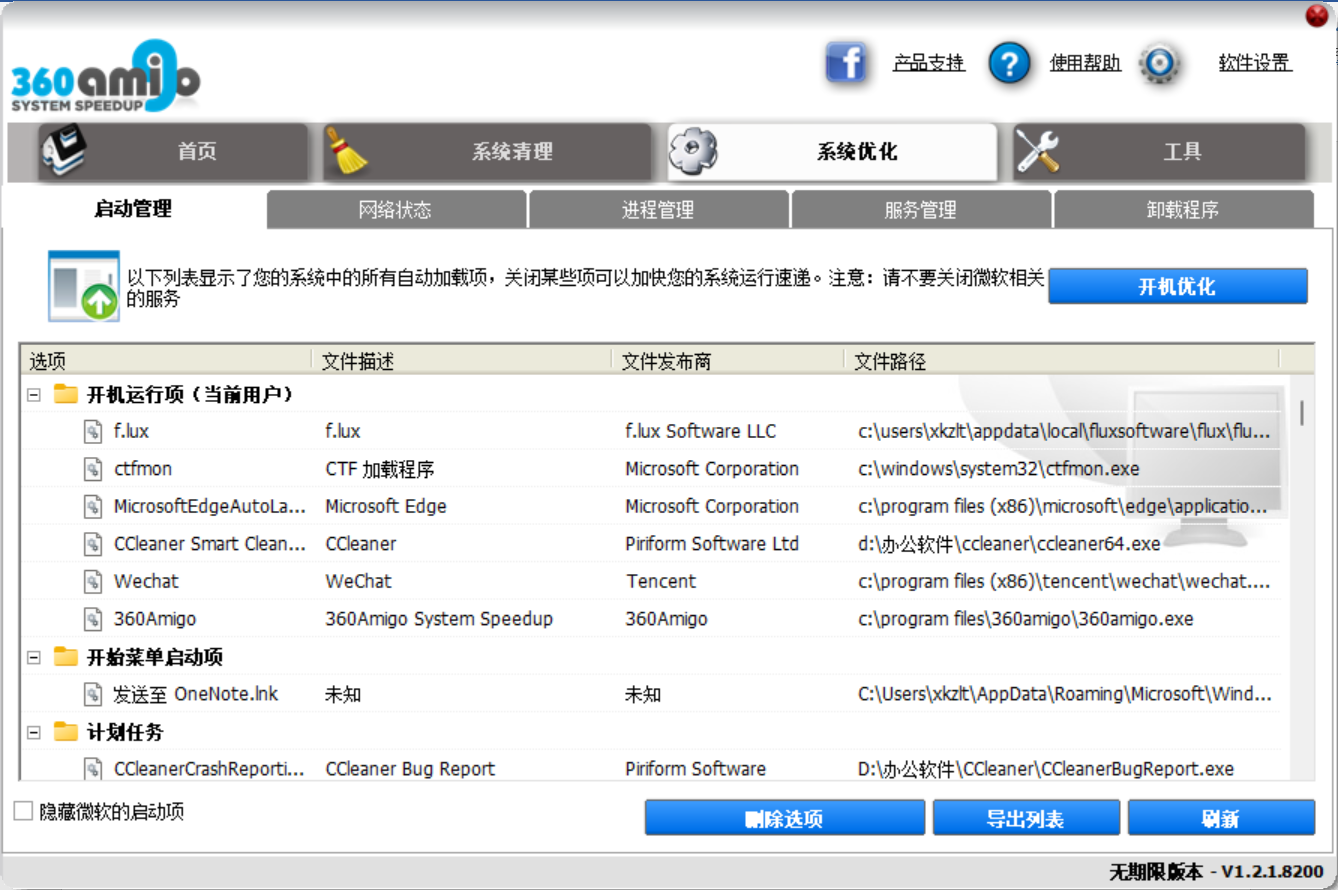Click the file icon beside CCleaner Smart Clean...
Image resolution: width=1338 pixels, height=890 pixels.
[x=93, y=544]
